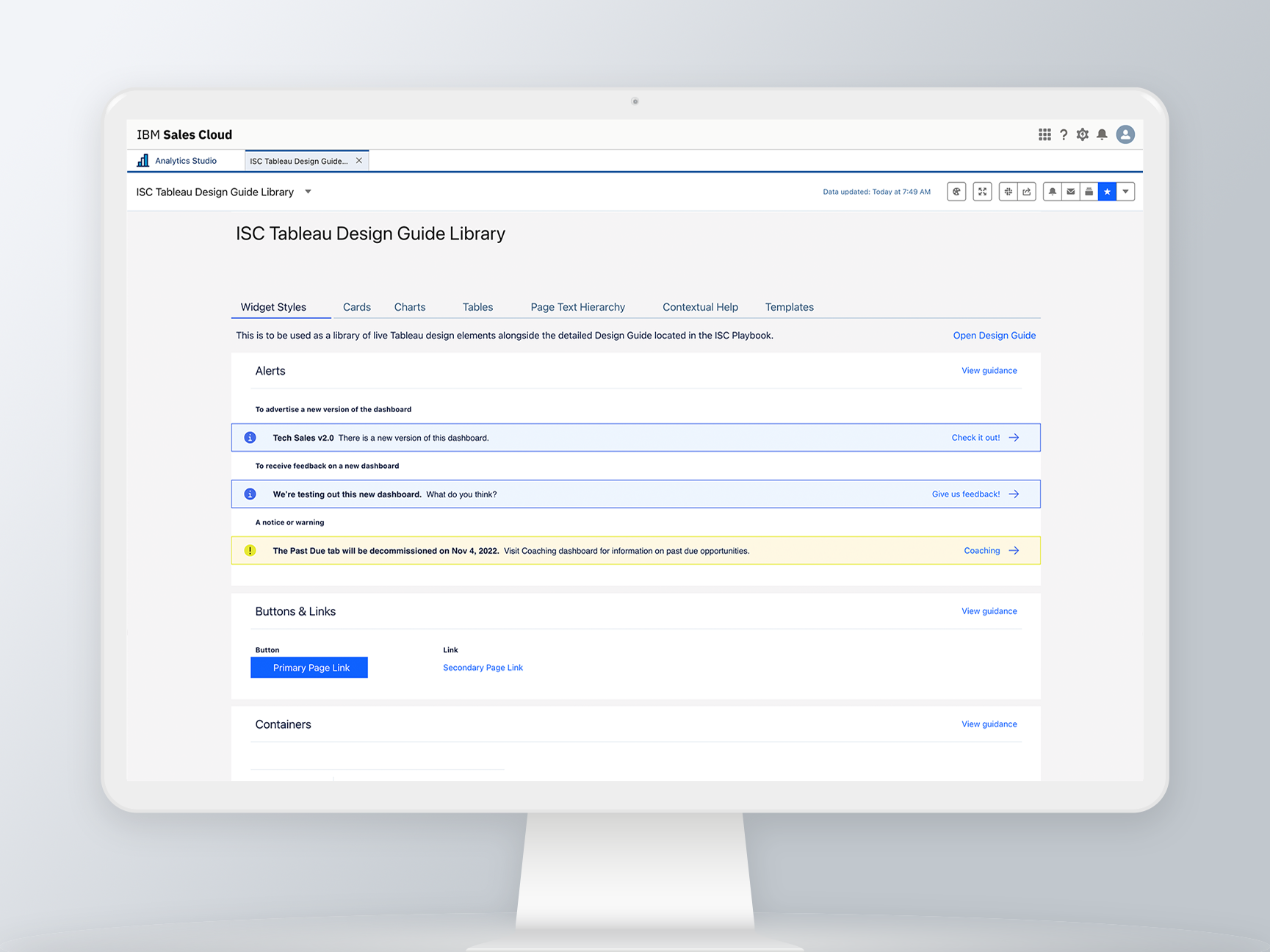Image resolution: width=1270 pixels, height=952 pixels.
Task: Open the user profile avatar
Action: (x=1125, y=134)
